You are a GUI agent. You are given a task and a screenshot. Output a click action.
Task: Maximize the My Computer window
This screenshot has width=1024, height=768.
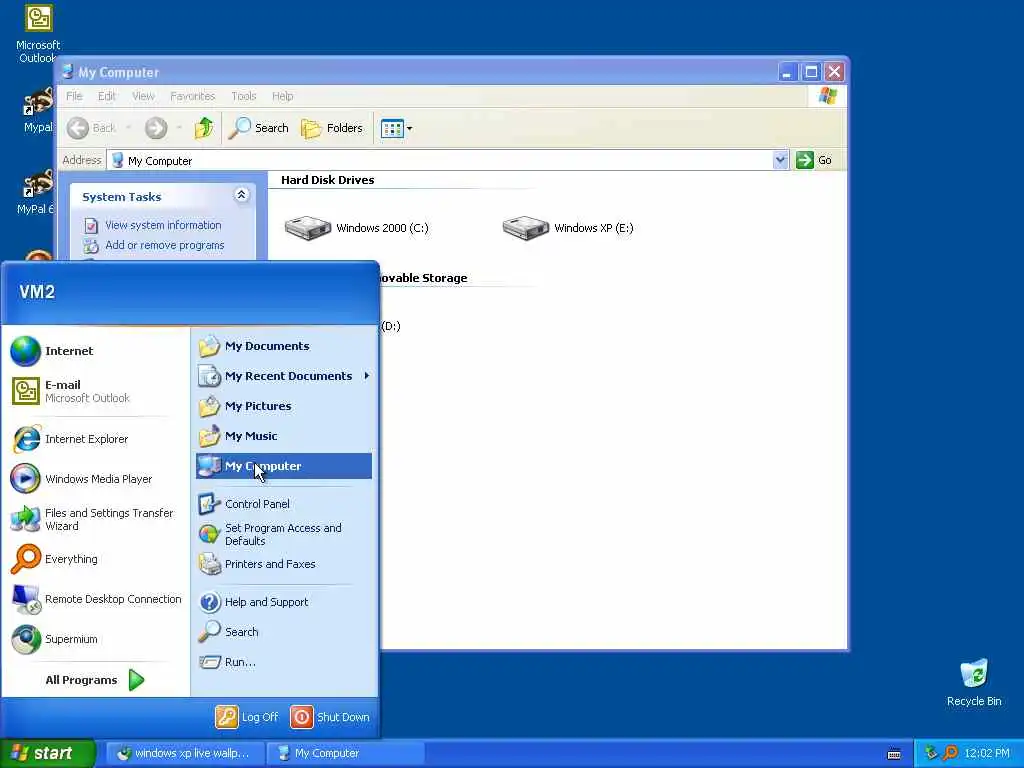pos(810,72)
